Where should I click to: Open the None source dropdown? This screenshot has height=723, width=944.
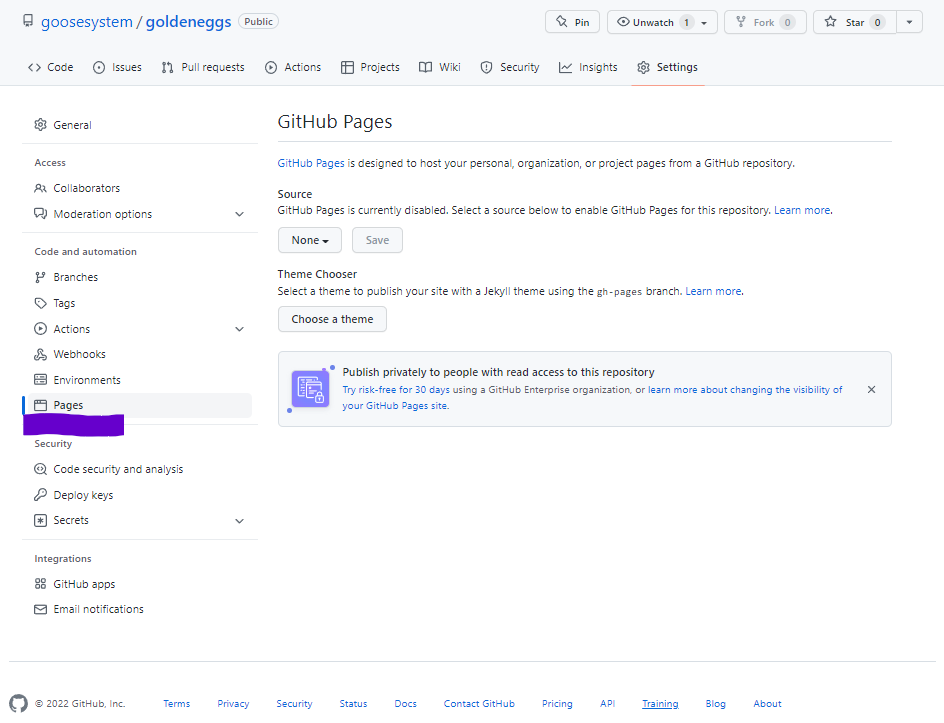[x=310, y=240]
